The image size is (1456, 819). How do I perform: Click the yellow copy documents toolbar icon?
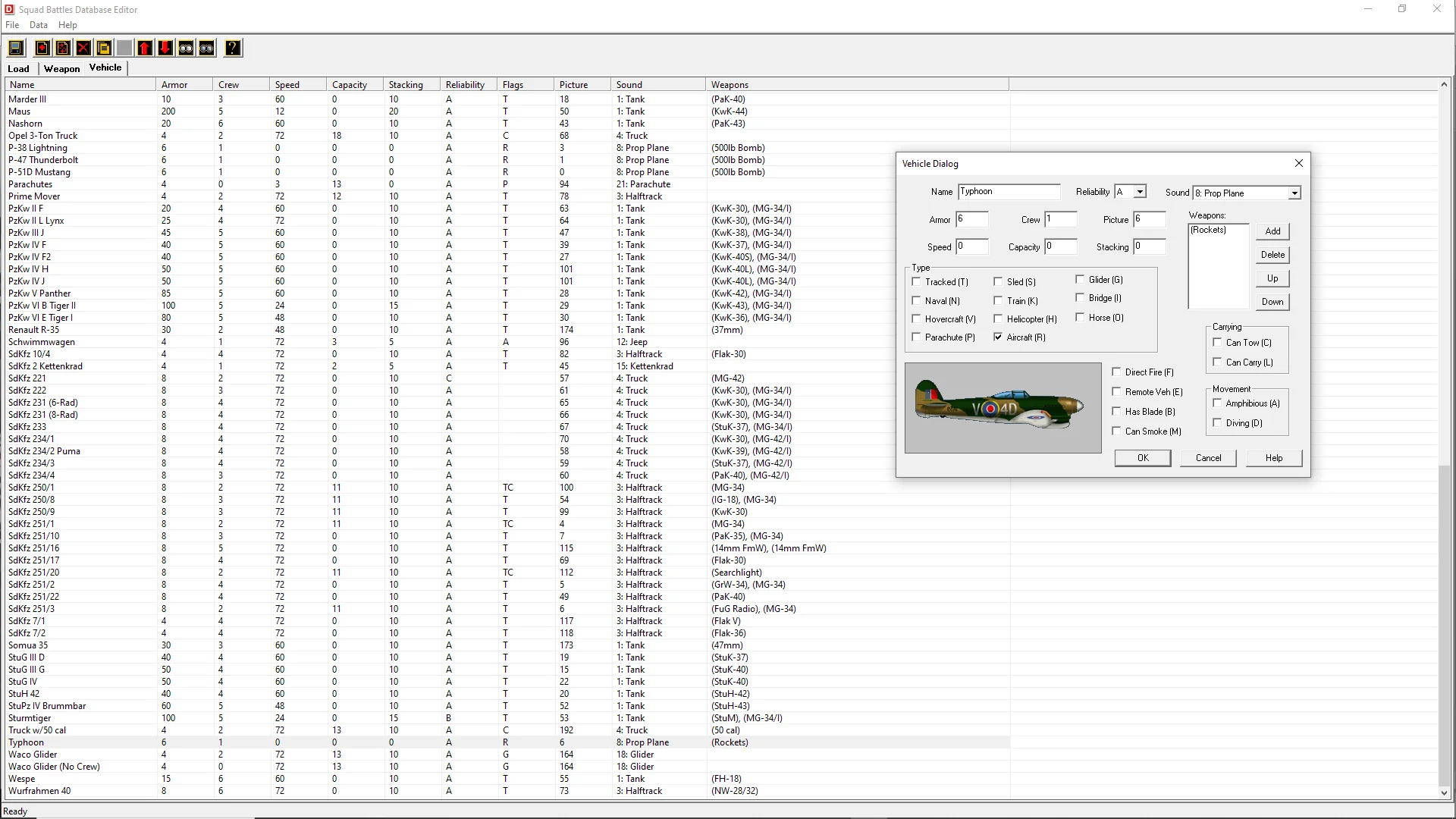104,49
